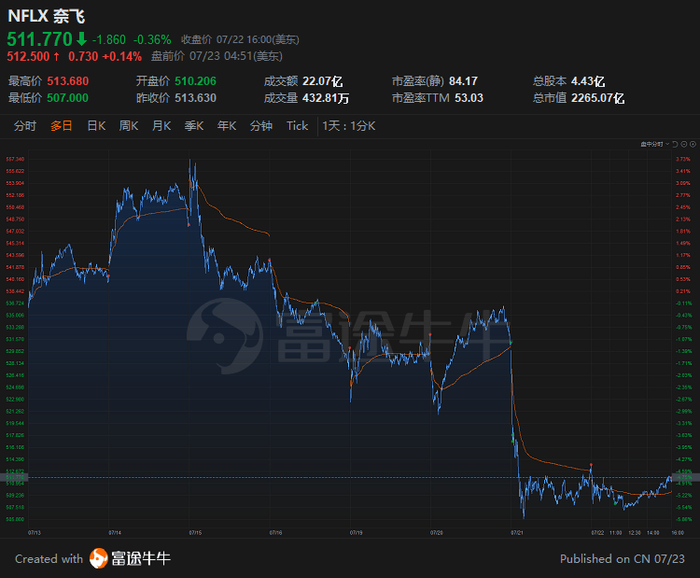
Task: Open the 盘中分时 dropdown above the chart
Action: coord(655,144)
